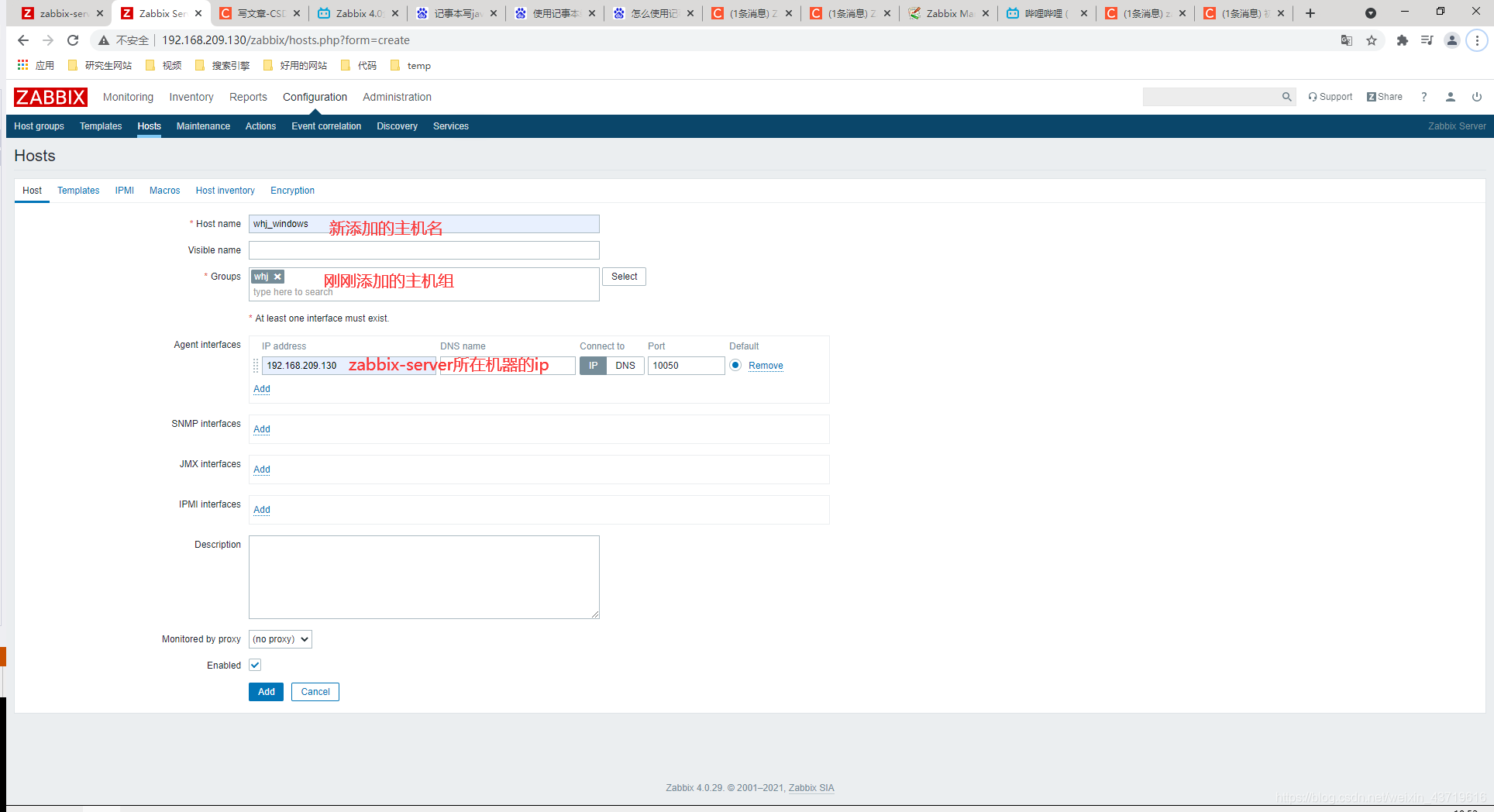The image size is (1494, 812).
Task: Click the browser reload icon
Action: 73,40
